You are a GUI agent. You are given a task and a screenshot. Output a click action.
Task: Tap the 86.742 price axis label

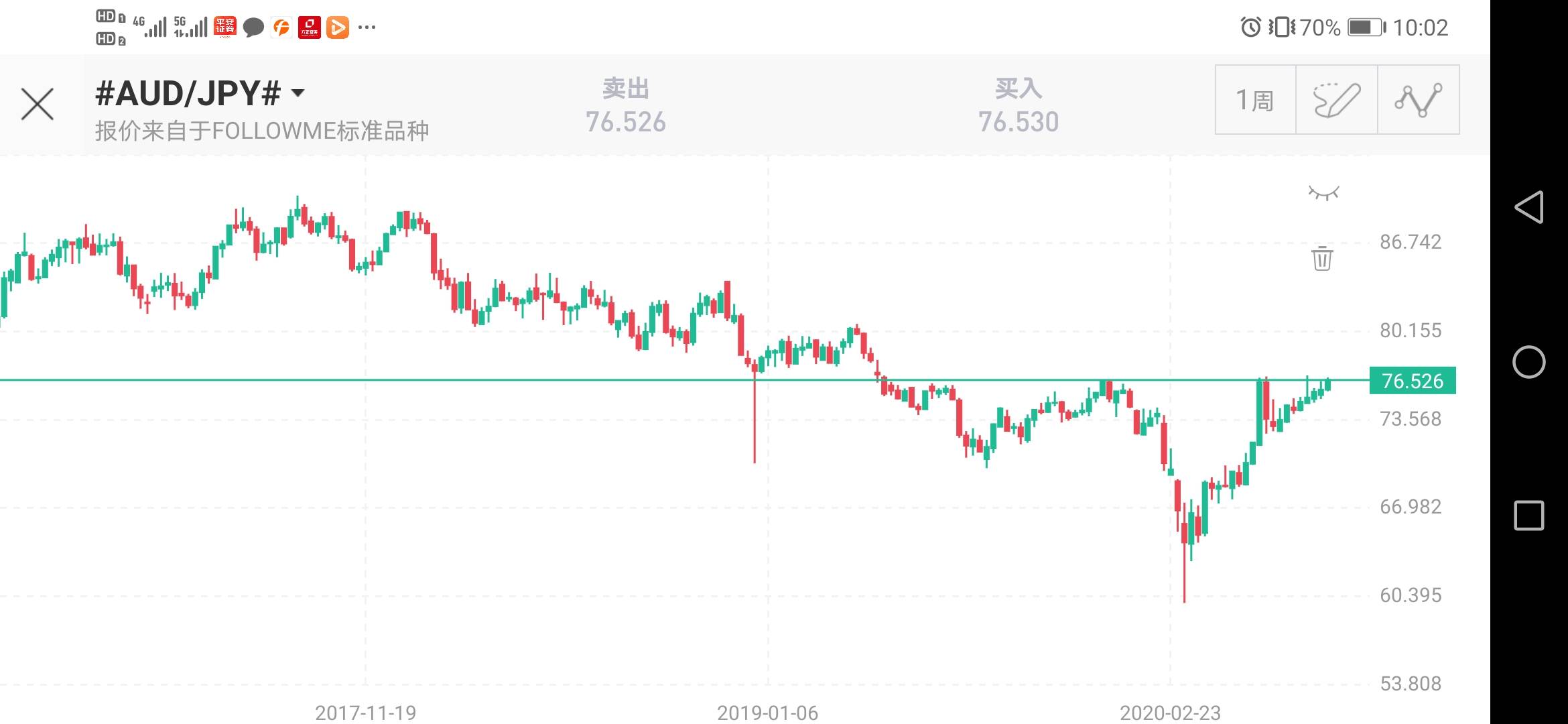click(x=1410, y=242)
